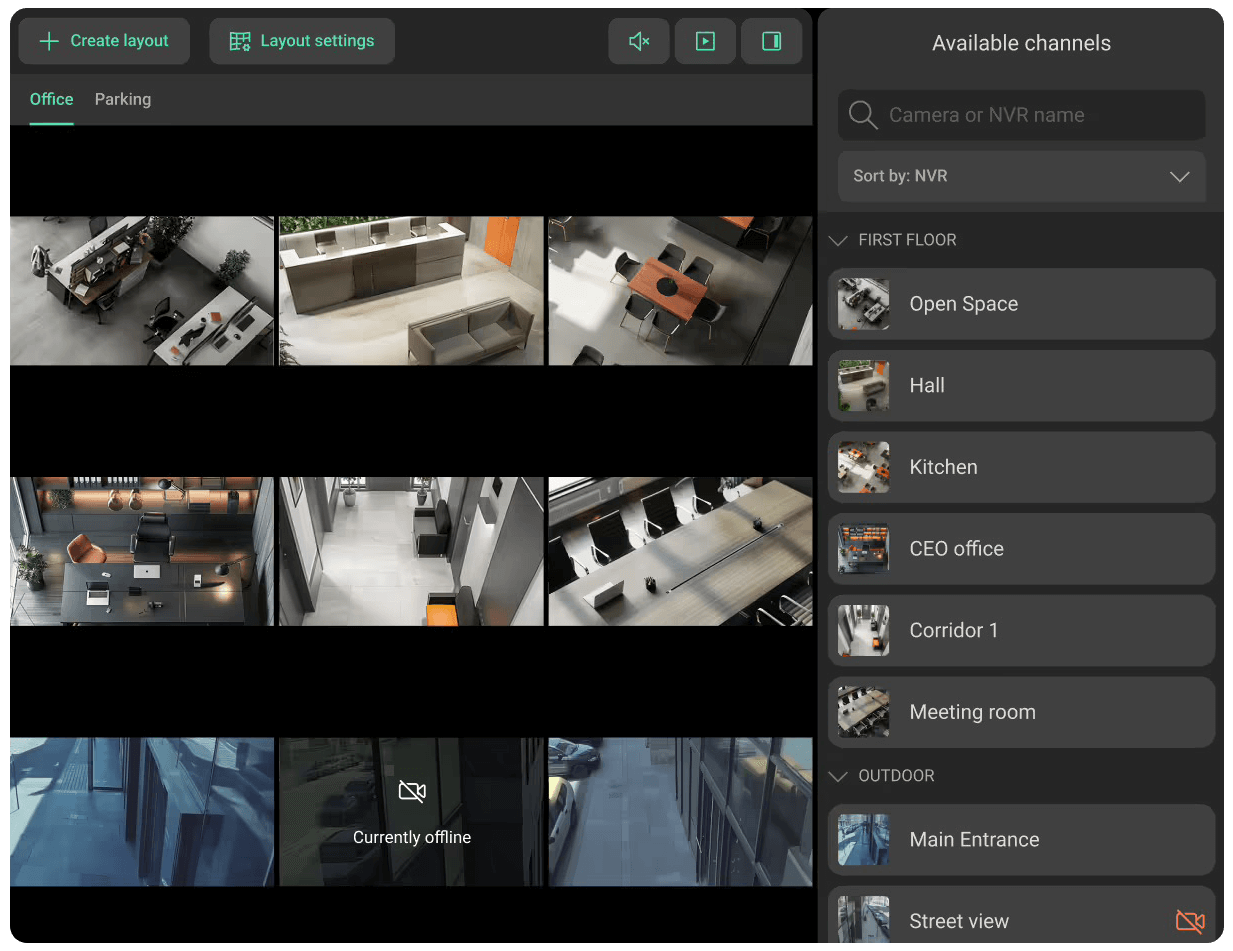Viewport: 1233px width, 951px height.
Task: Select the meeting room camera feed tile
Action: coord(680,551)
